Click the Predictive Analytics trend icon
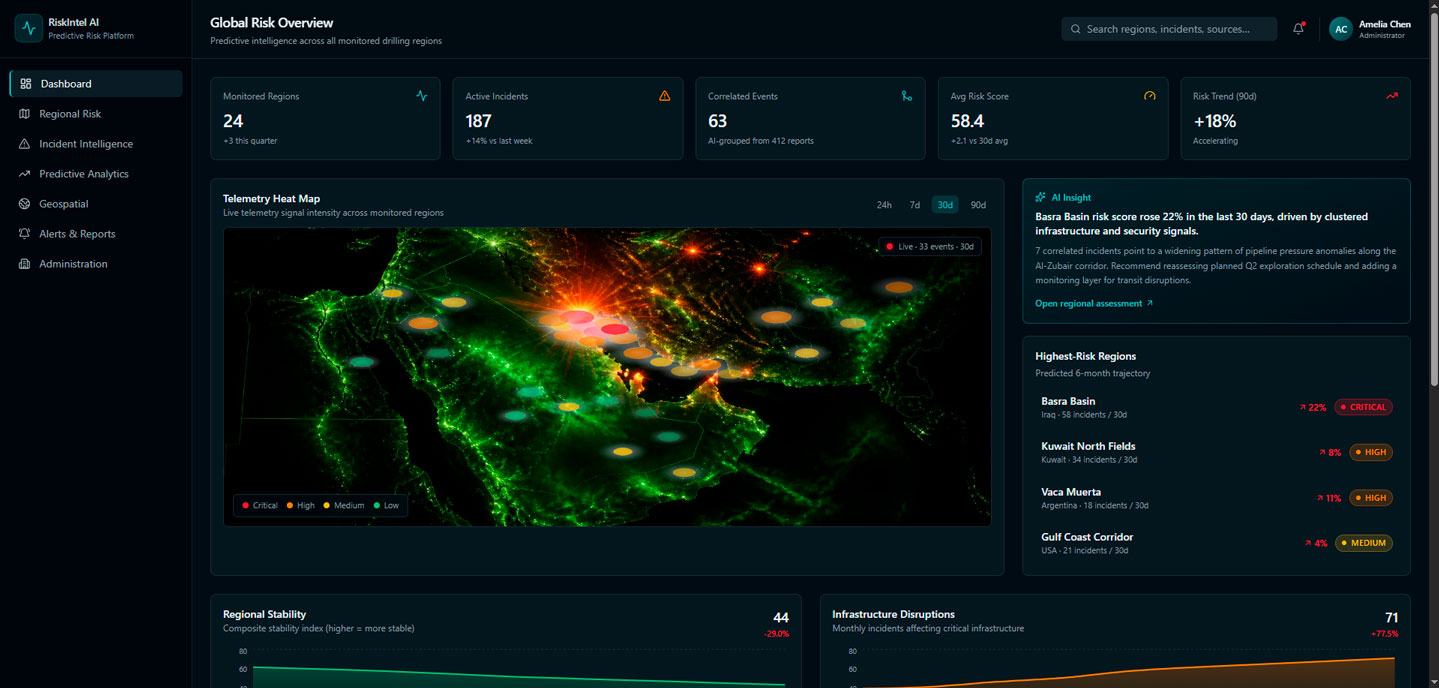Screen dimensions: 1439x688 coord(25,174)
